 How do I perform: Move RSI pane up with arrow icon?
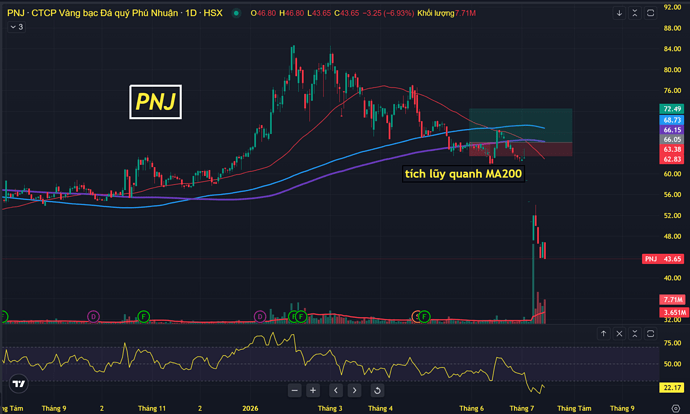tap(603, 334)
